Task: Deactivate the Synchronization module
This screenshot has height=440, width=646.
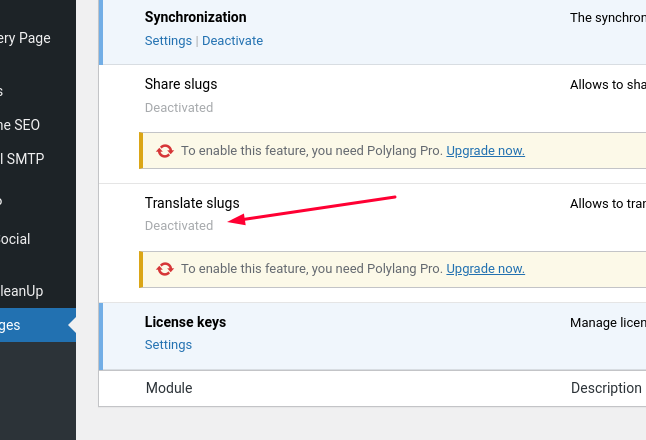Action: pyautogui.click(x=232, y=41)
